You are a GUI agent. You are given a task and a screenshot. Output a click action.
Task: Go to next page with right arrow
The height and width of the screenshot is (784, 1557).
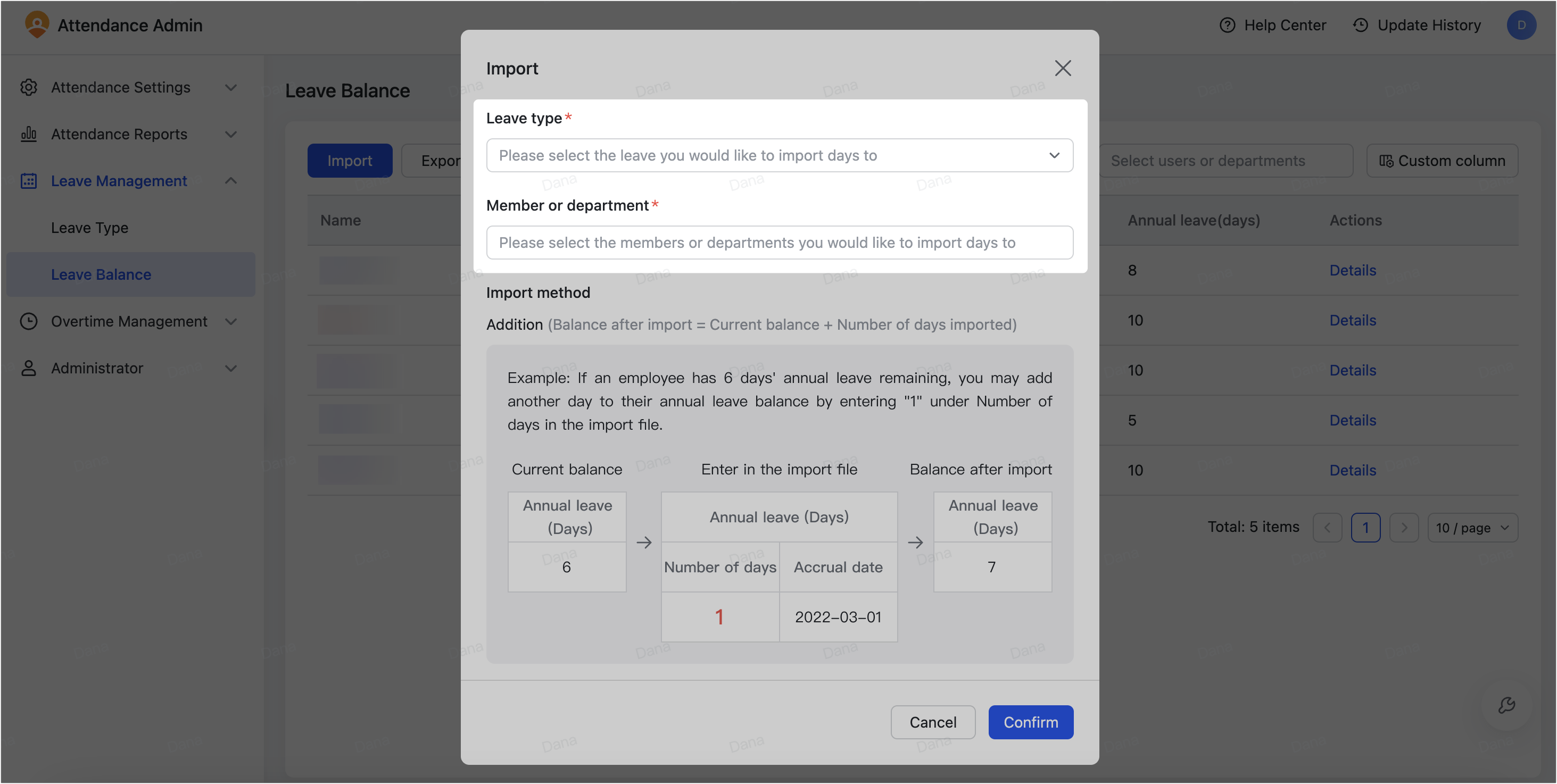click(1404, 527)
